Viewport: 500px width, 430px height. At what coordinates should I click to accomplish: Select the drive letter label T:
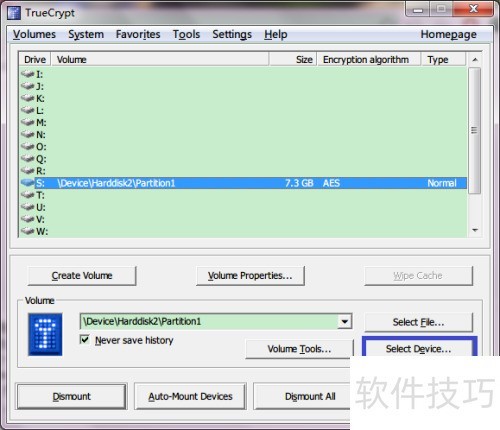click(40, 195)
